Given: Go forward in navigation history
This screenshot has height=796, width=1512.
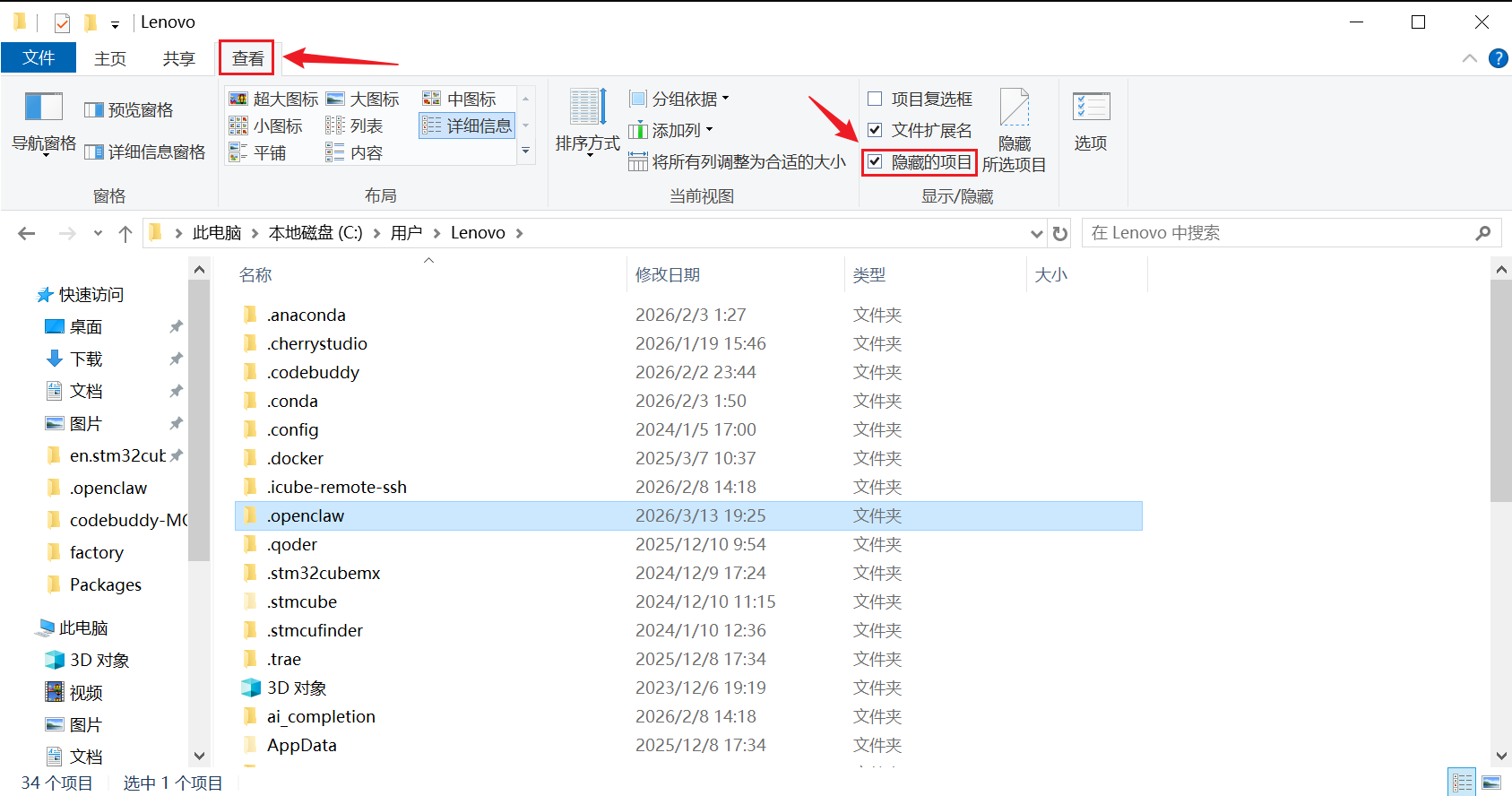Looking at the screenshot, I should pyautogui.click(x=67, y=233).
